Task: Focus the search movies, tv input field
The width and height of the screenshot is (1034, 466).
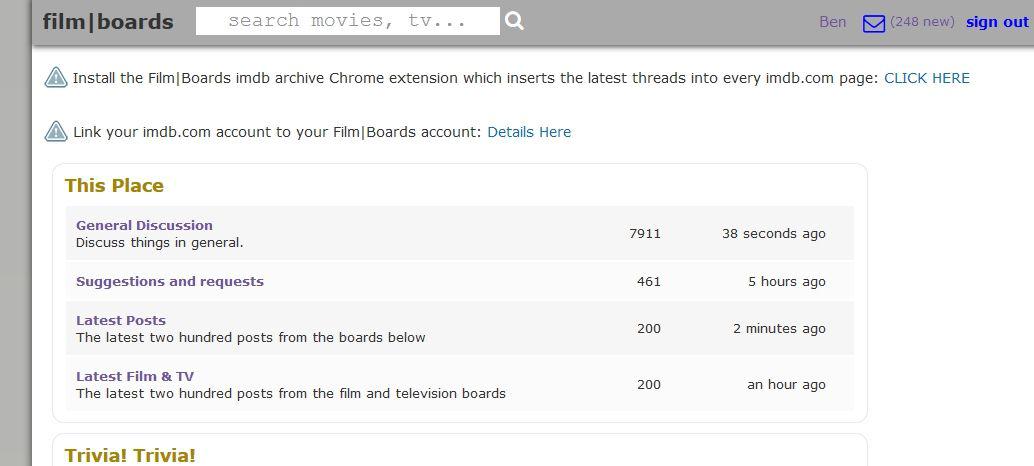Action: point(347,21)
